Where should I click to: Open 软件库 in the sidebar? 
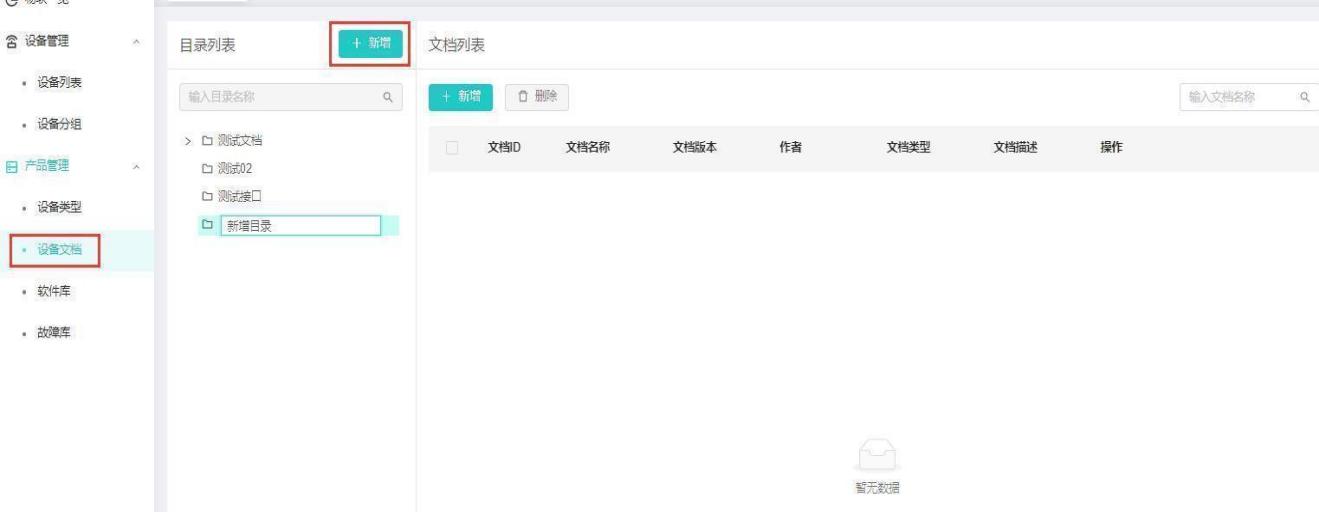(x=57, y=292)
